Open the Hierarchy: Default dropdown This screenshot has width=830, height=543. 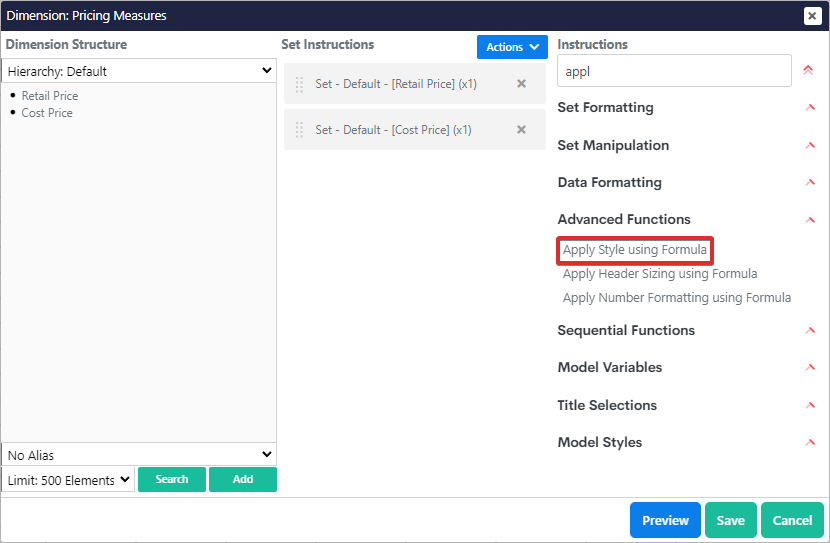(139, 71)
